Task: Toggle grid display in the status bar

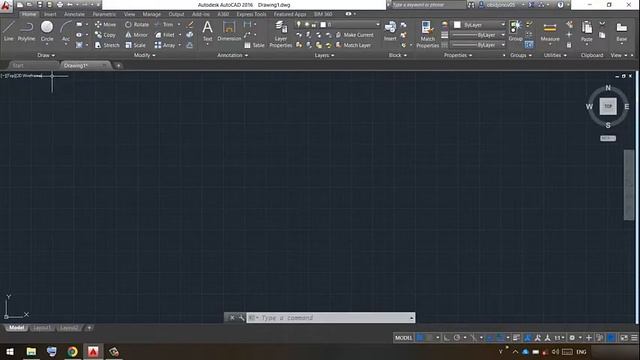Action: coord(420,338)
